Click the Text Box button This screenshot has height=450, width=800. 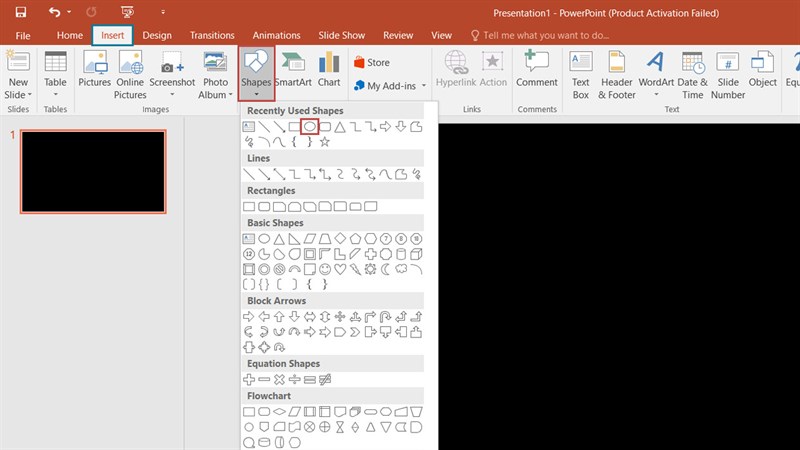point(581,74)
